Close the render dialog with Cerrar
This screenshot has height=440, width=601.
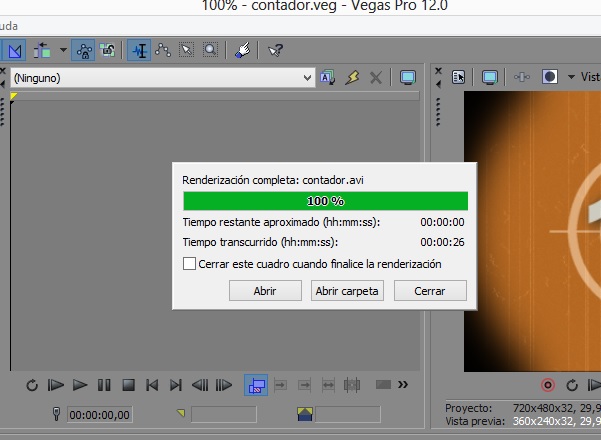click(430, 291)
